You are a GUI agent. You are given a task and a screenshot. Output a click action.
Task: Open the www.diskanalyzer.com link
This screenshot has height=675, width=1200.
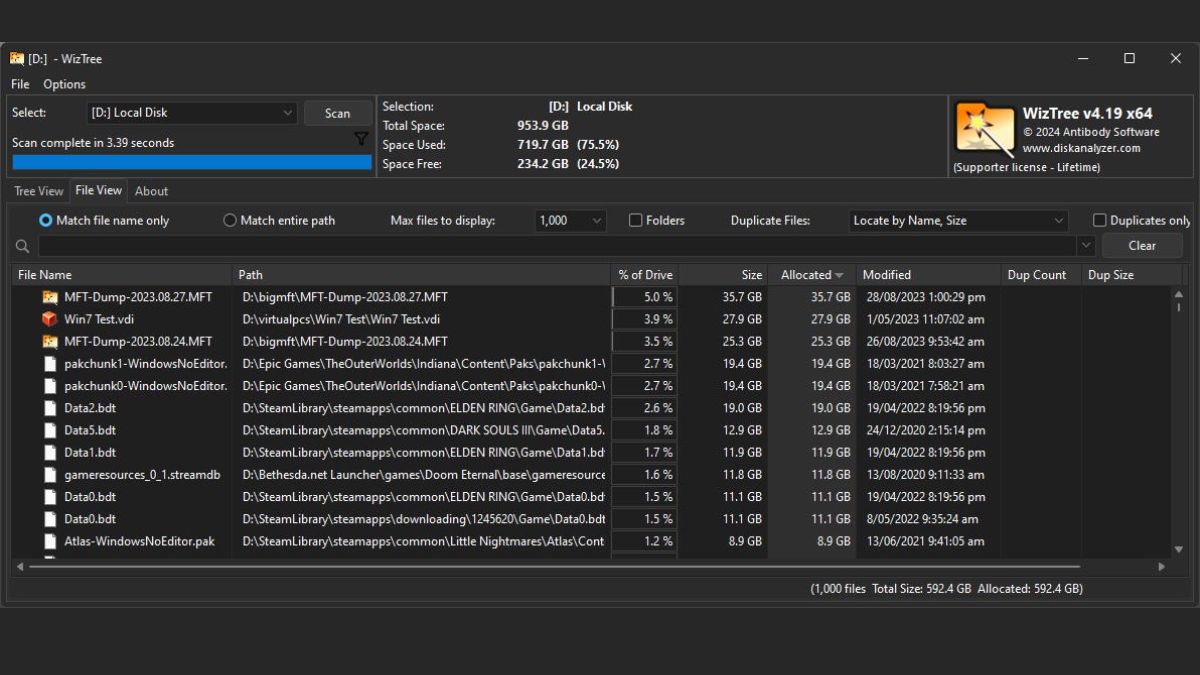[x=1082, y=148]
